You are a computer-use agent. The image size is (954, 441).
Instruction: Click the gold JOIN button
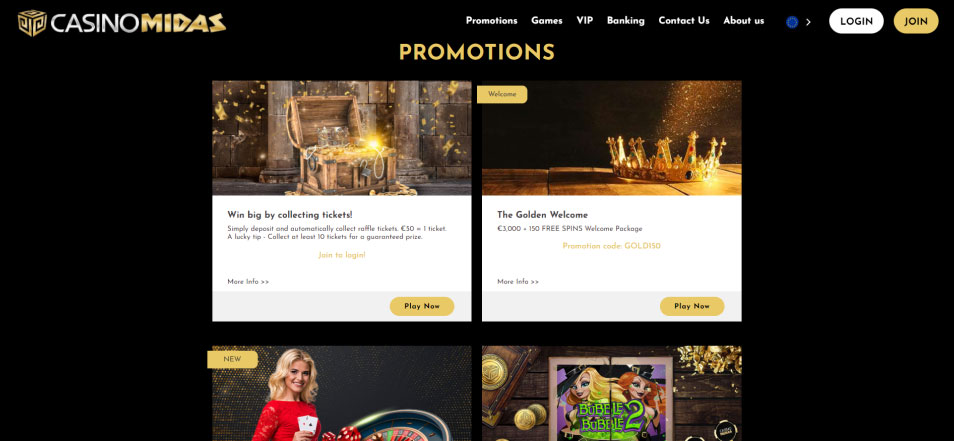[916, 21]
